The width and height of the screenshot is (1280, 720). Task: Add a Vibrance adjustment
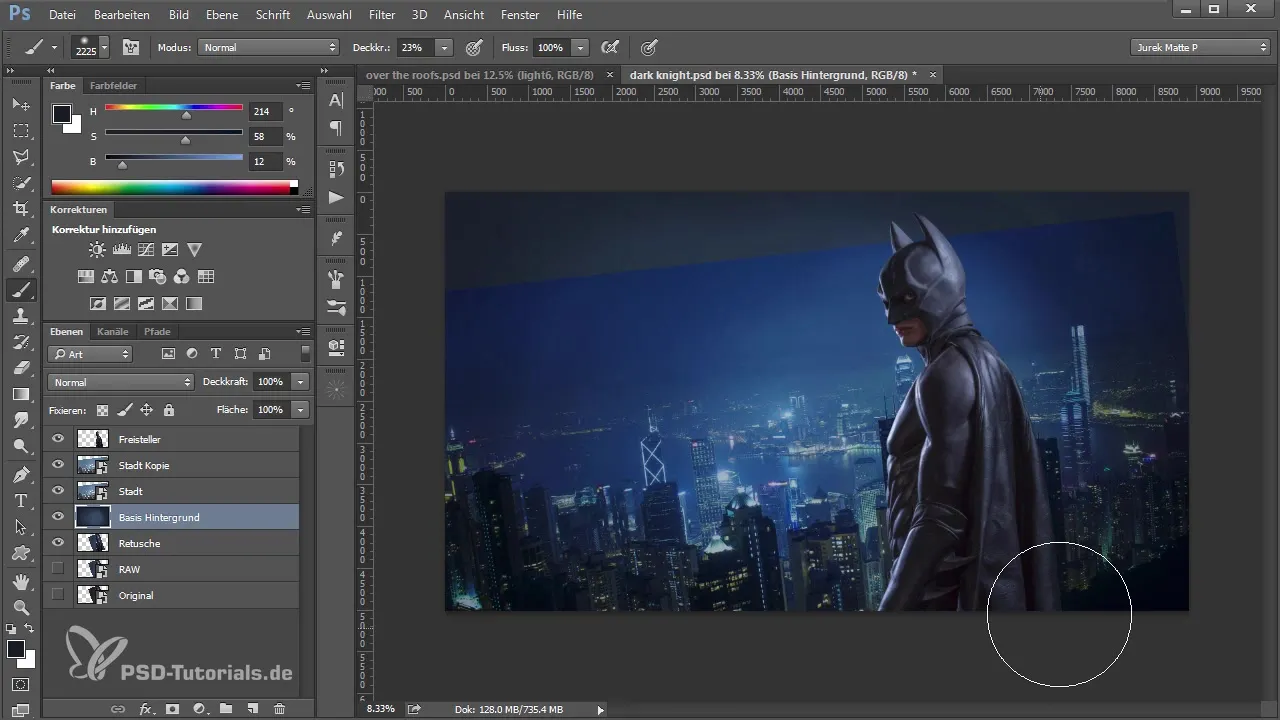click(x=195, y=249)
